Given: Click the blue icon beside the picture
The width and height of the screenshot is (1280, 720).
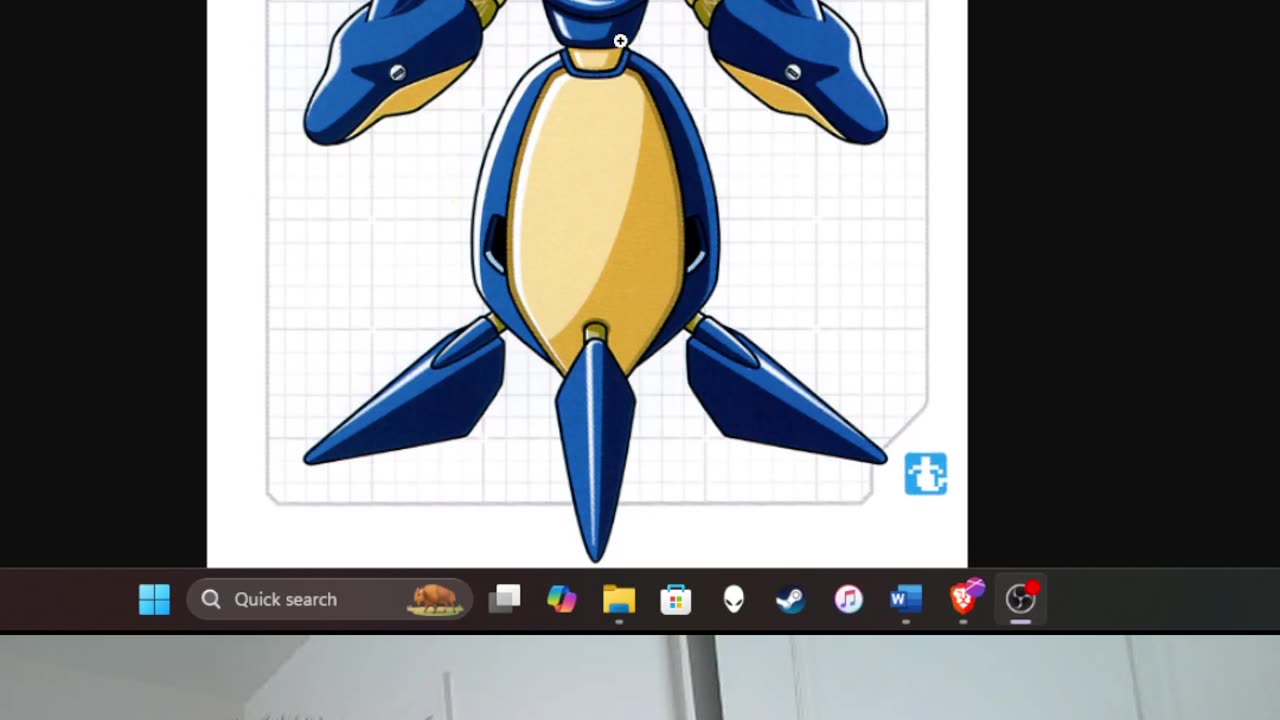Looking at the screenshot, I should (x=925, y=474).
